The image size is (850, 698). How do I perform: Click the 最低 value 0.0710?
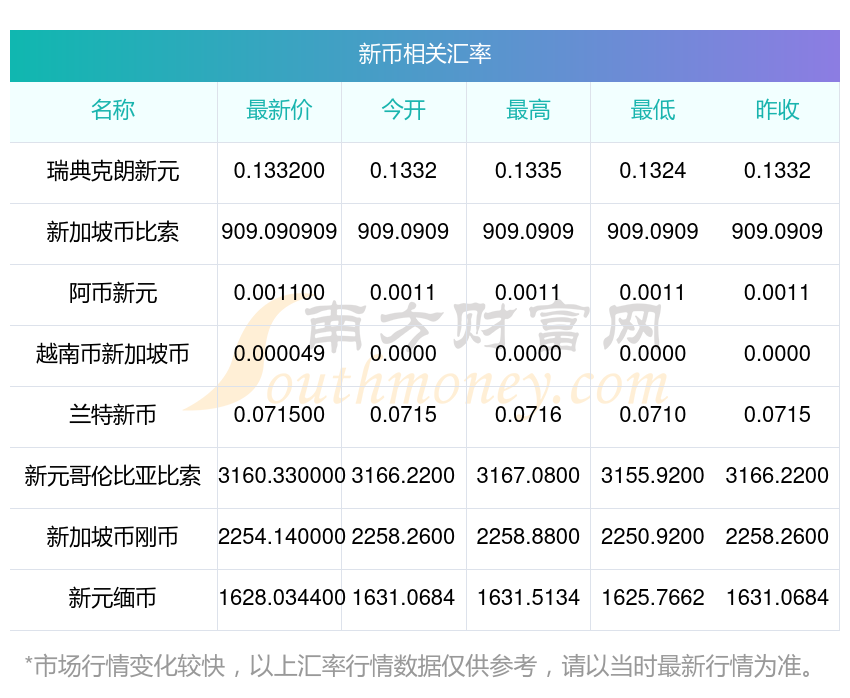[x=653, y=415]
